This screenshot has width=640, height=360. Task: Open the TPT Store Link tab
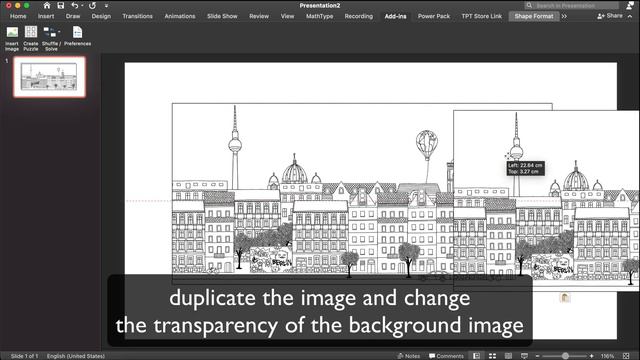tap(481, 16)
